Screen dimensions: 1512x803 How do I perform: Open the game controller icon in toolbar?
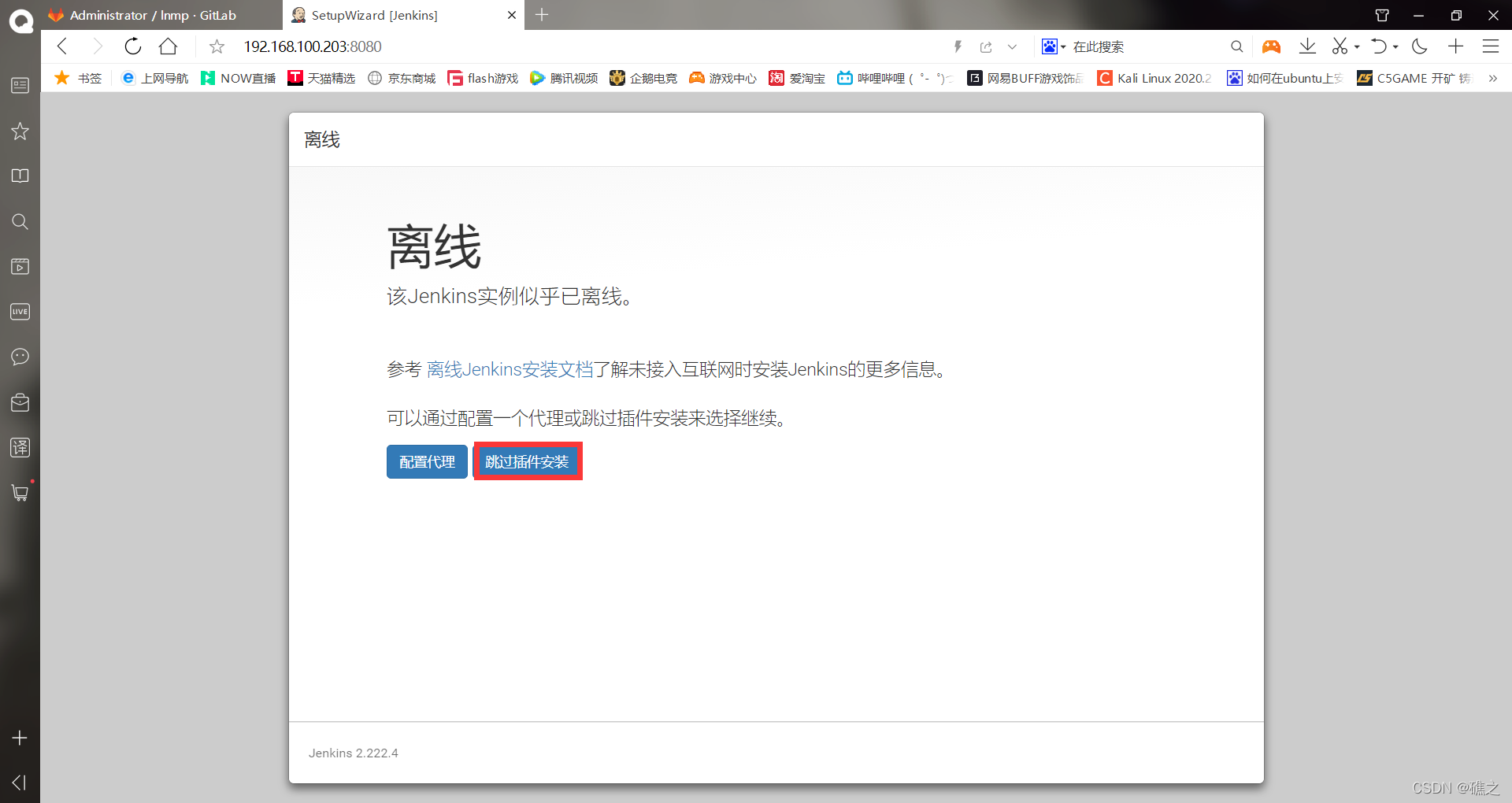click(x=1271, y=46)
